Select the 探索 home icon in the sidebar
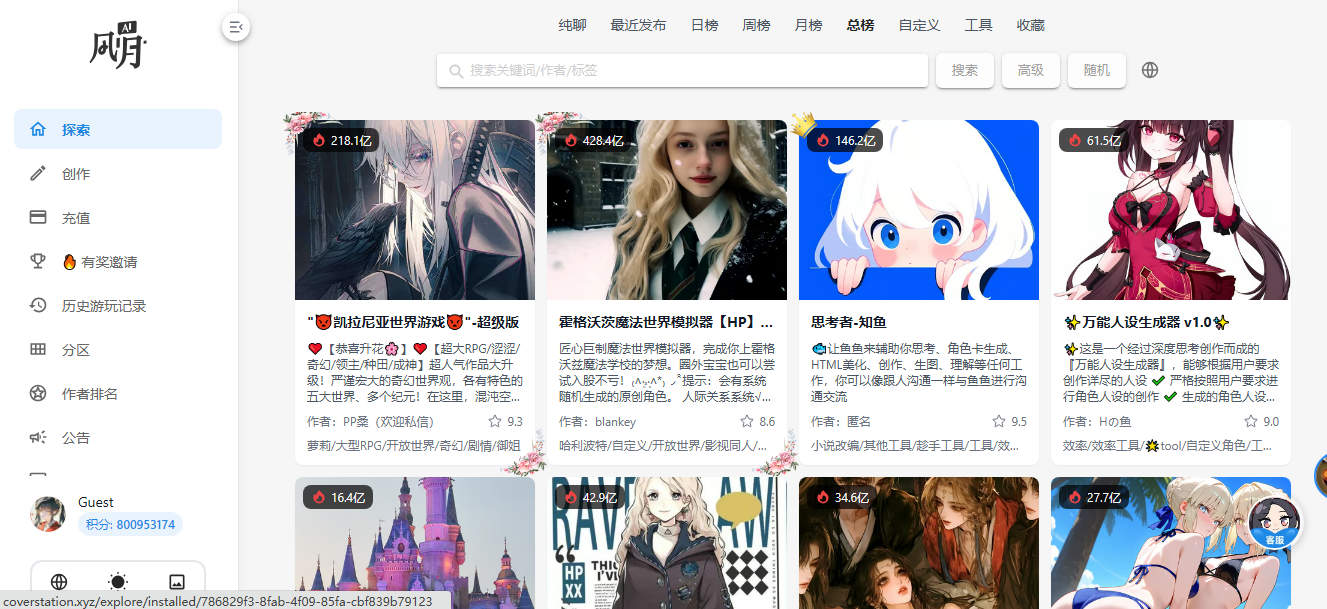Image resolution: width=1327 pixels, height=609 pixels. click(x=38, y=128)
